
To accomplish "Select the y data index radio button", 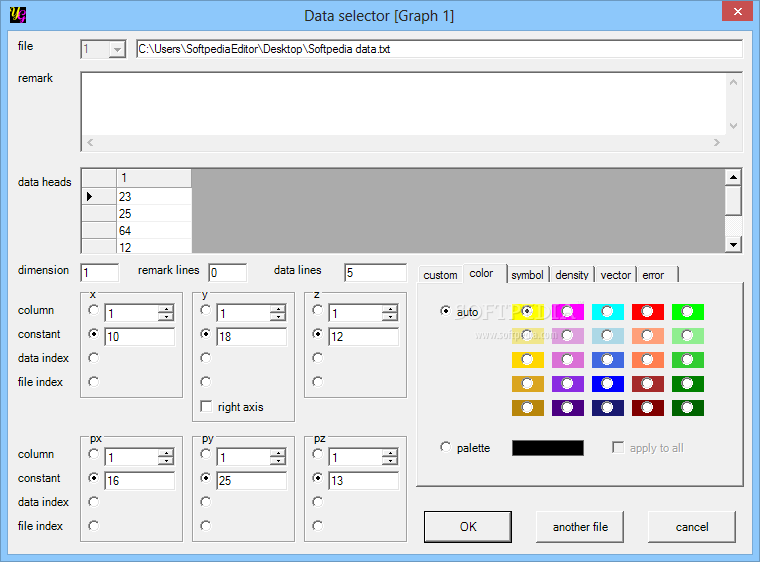I will tap(206, 358).
